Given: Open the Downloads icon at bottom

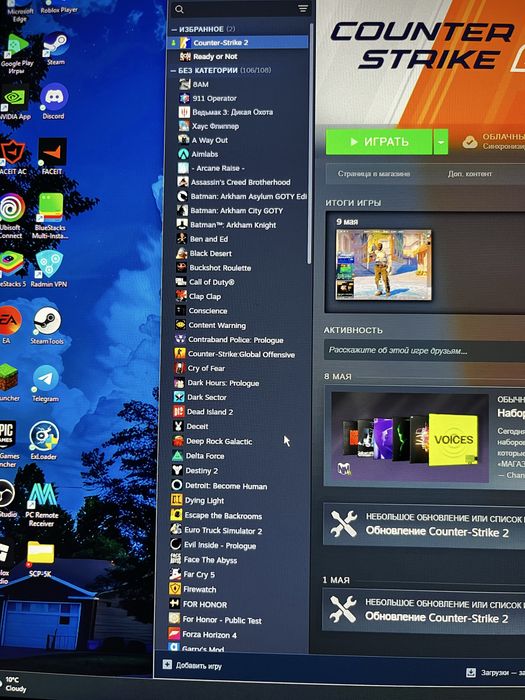Looking at the screenshot, I should [471, 672].
